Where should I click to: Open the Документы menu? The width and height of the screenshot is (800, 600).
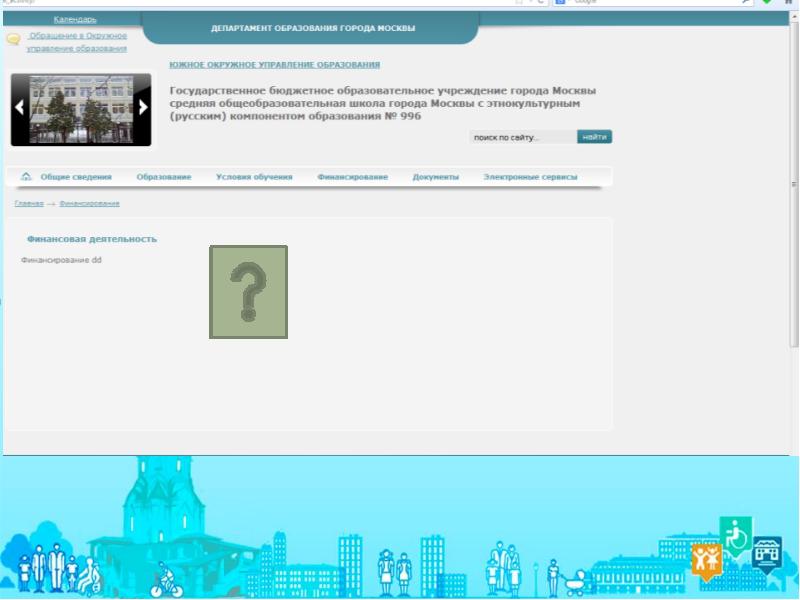[x=435, y=177]
